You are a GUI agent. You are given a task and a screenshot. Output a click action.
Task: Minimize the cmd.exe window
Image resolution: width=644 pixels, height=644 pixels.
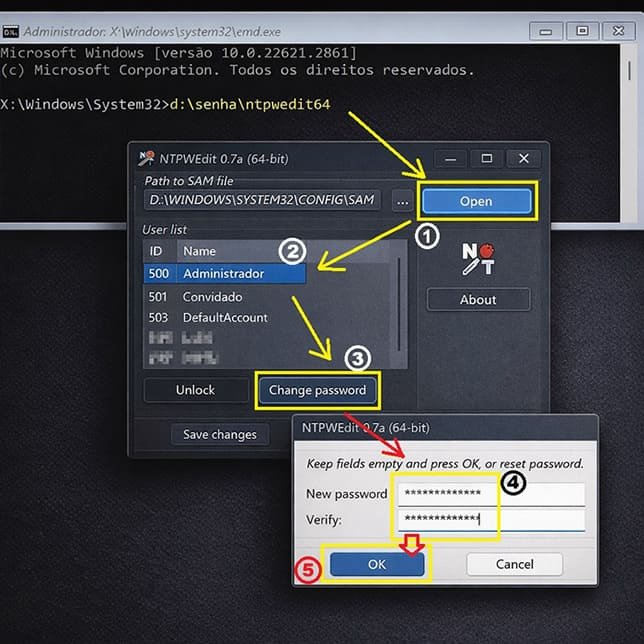coord(545,31)
